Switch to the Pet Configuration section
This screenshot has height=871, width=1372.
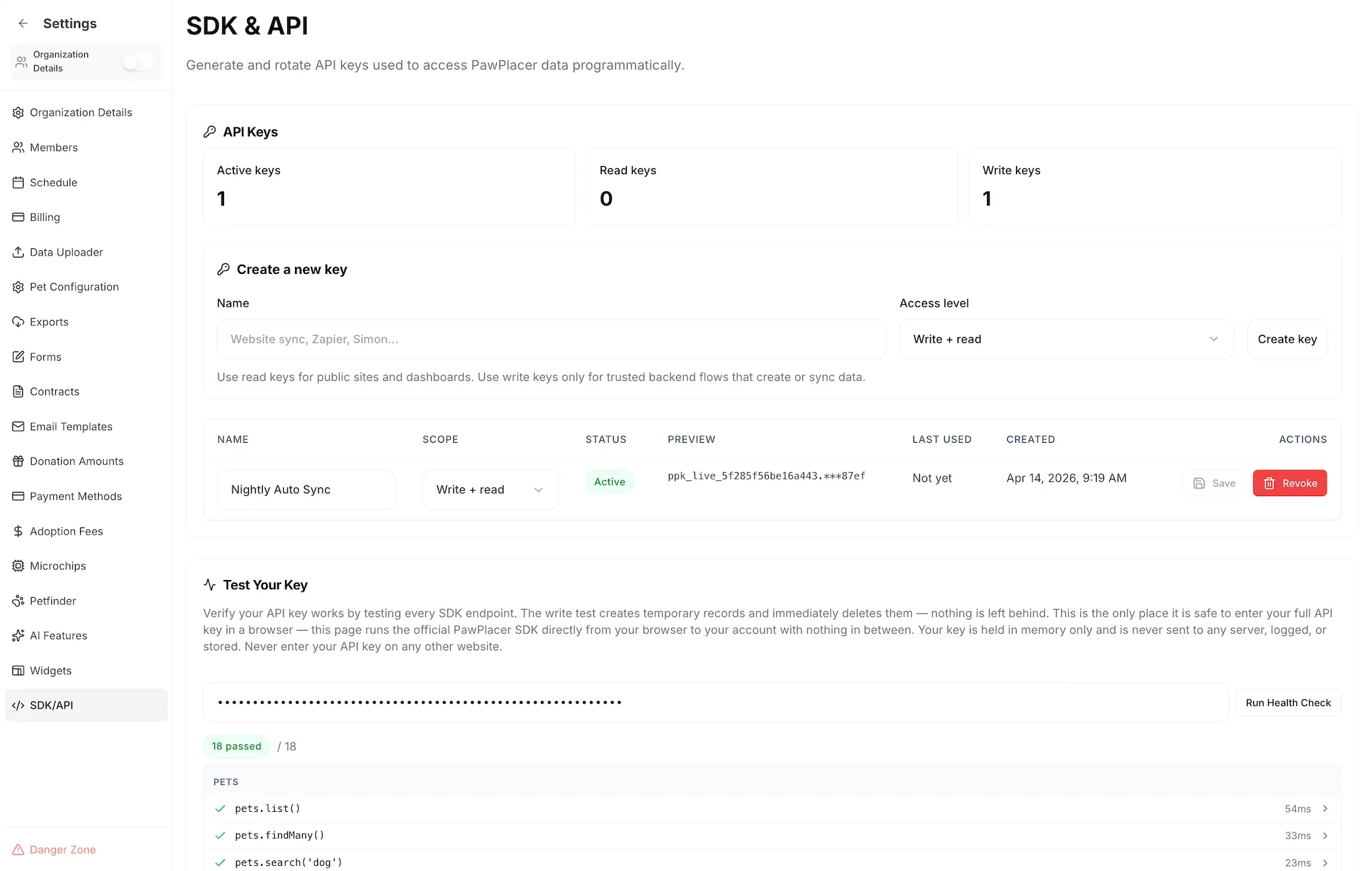(x=74, y=286)
